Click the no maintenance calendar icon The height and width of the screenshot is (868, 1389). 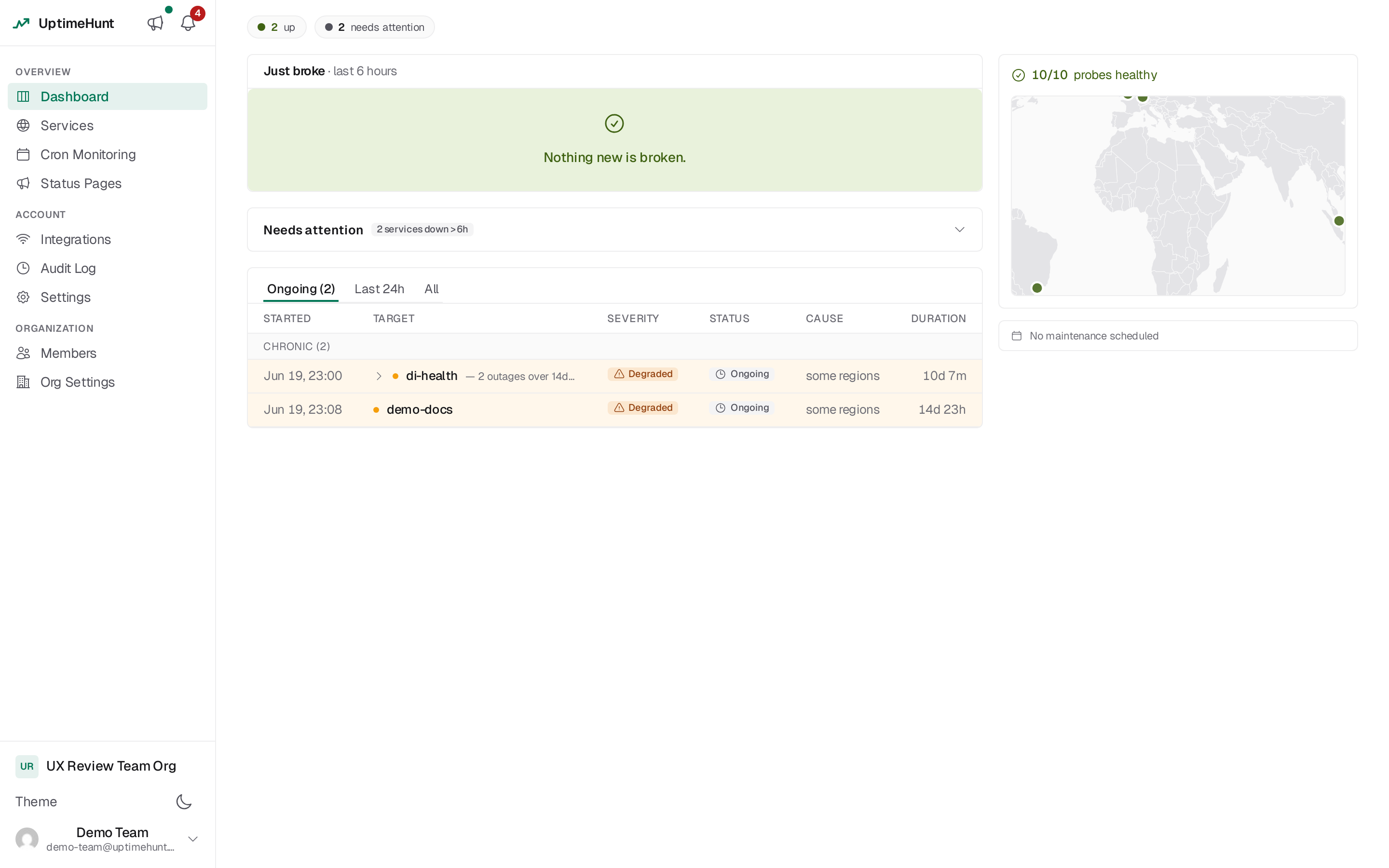pyautogui.click(x=1017, y=336)
